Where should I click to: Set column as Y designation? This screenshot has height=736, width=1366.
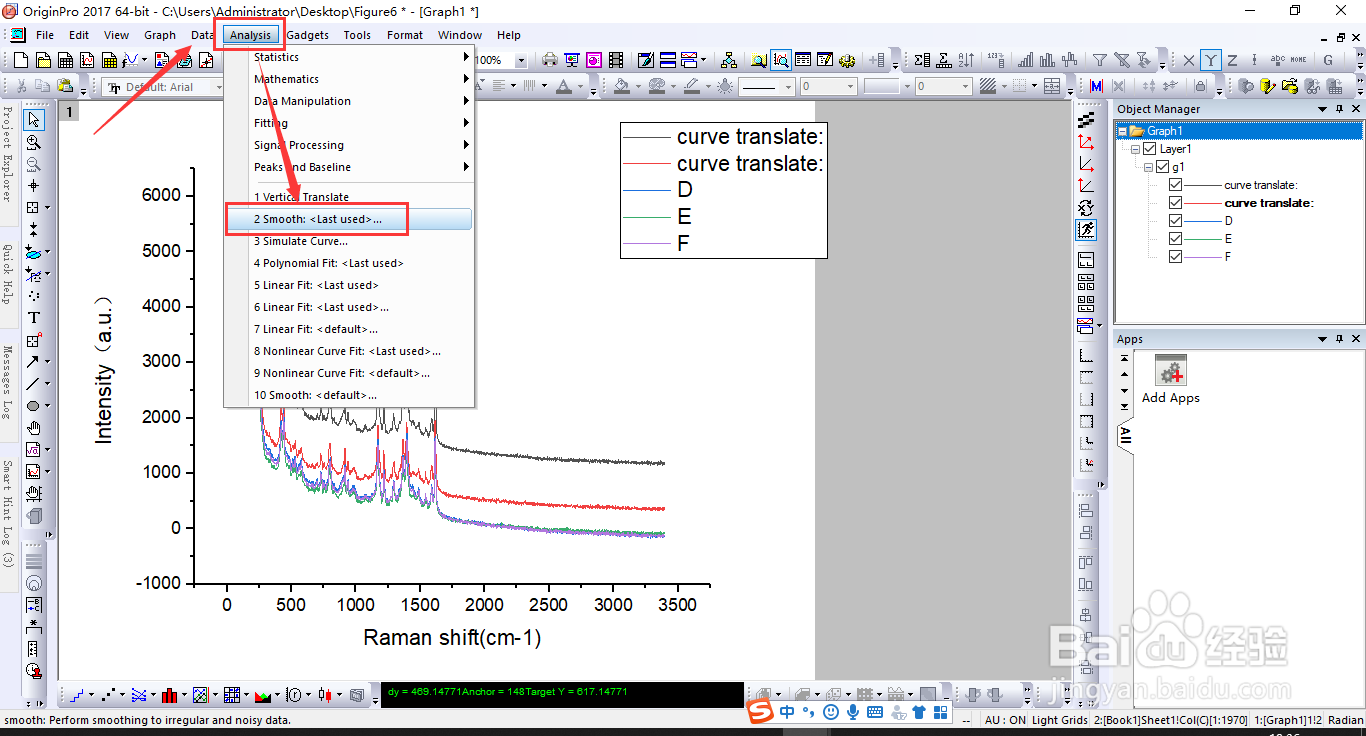[x=1211, y=60]
